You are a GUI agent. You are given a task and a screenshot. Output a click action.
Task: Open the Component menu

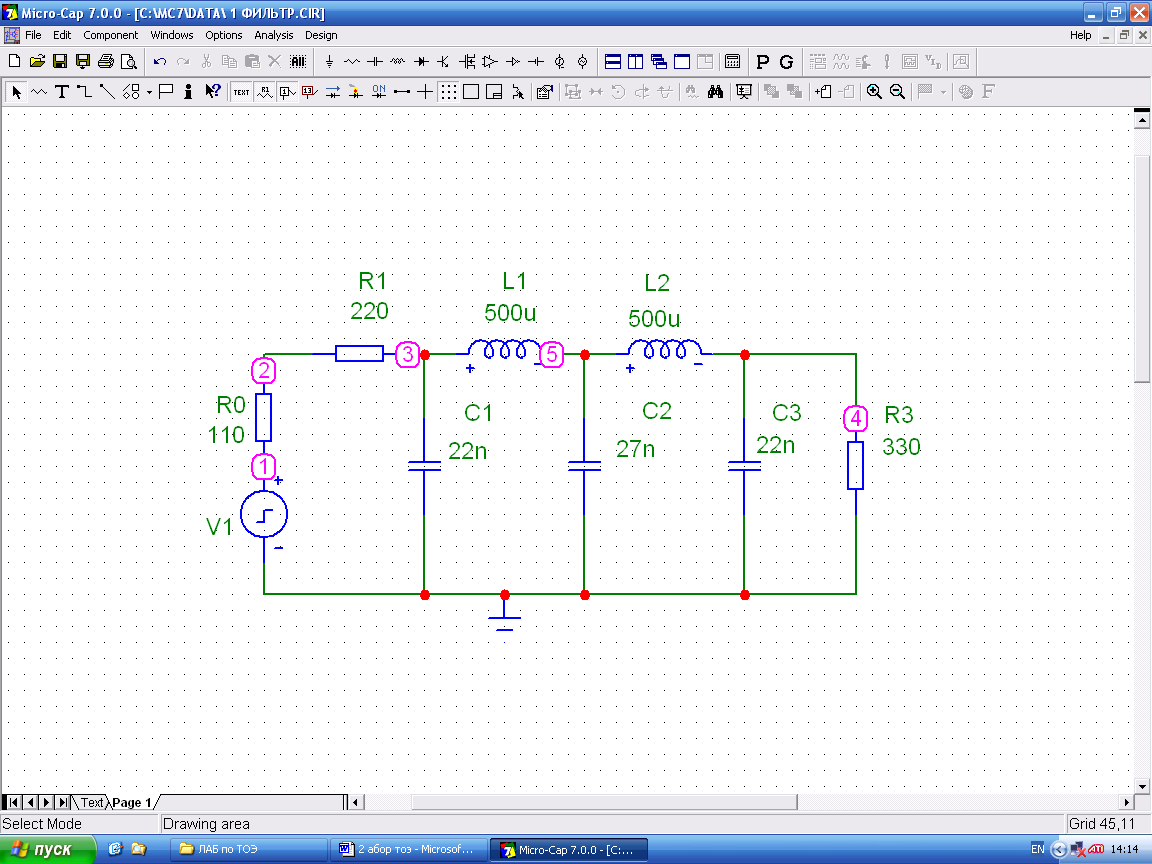tap(110, 35)
